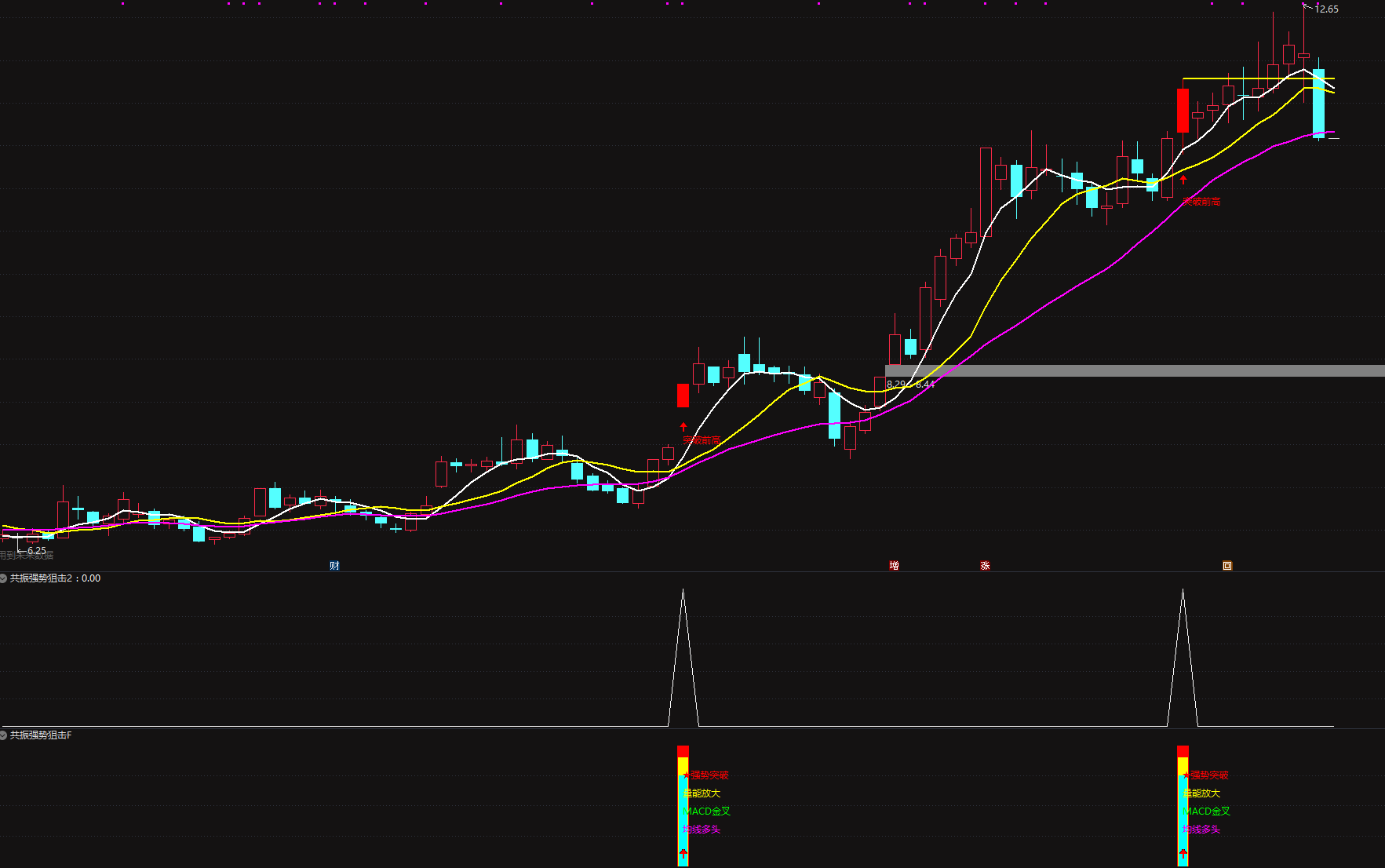Click the right 强势突破 star signal label
This screenshot has width=1385, height=868.
click(x=1208, y=775)
